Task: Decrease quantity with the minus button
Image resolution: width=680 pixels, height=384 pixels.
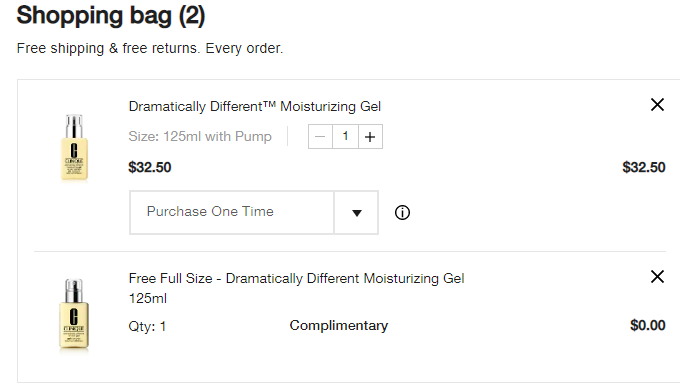Action: tap(320, 137)
